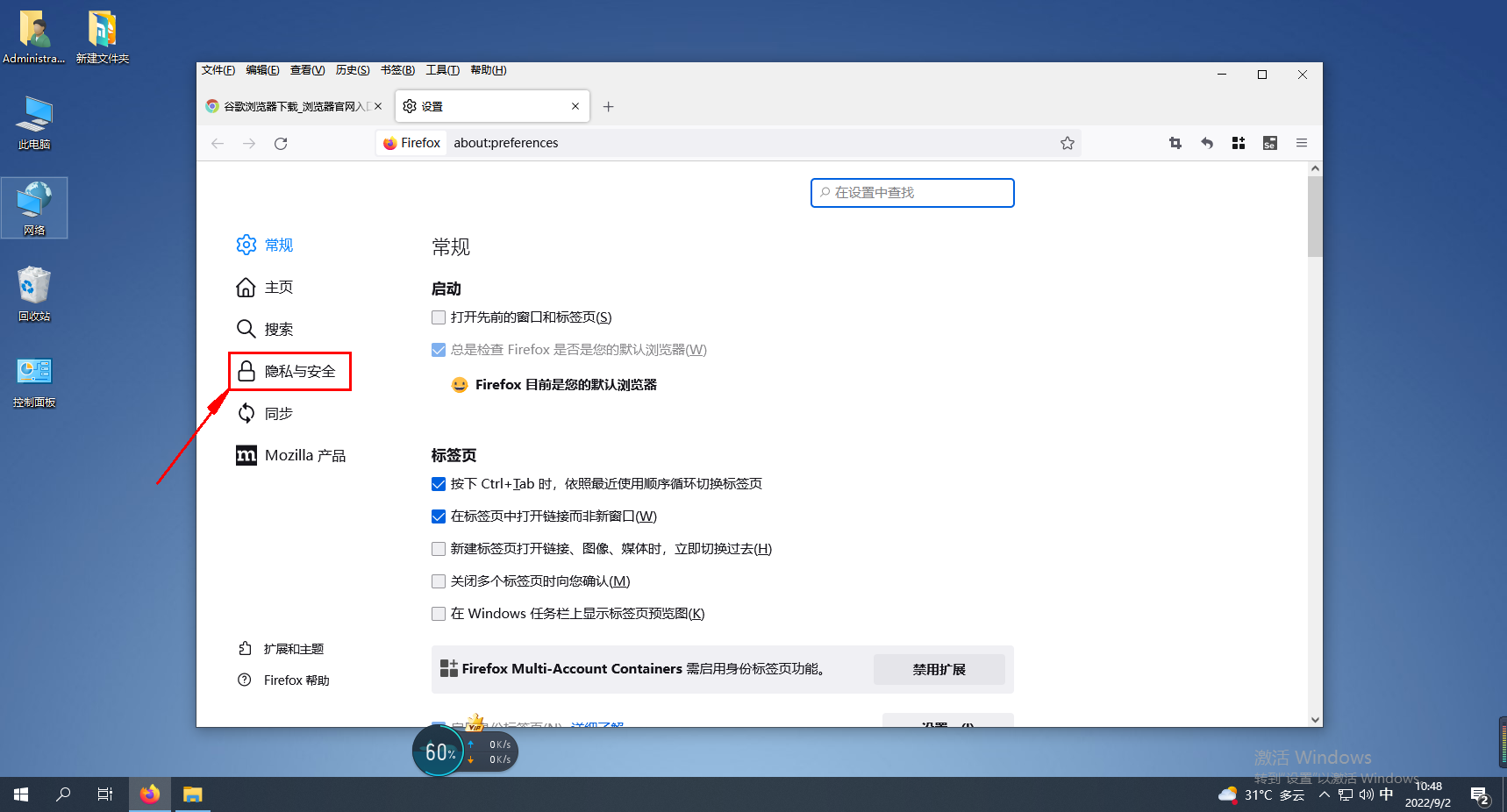Select the 此电脑 desktop icon

tap(34, 123)
